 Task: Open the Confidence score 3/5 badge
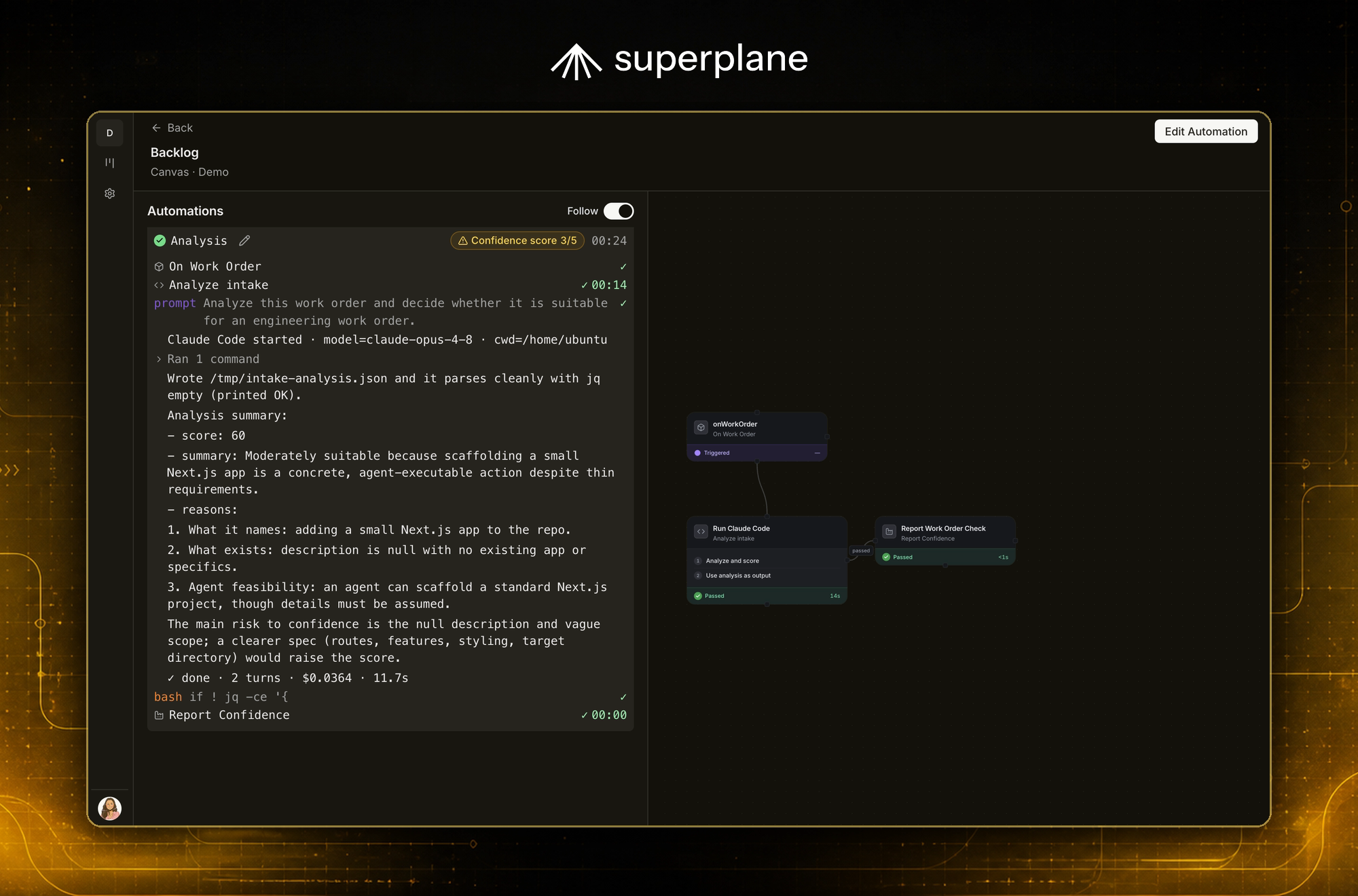click(x=517, y=240)
